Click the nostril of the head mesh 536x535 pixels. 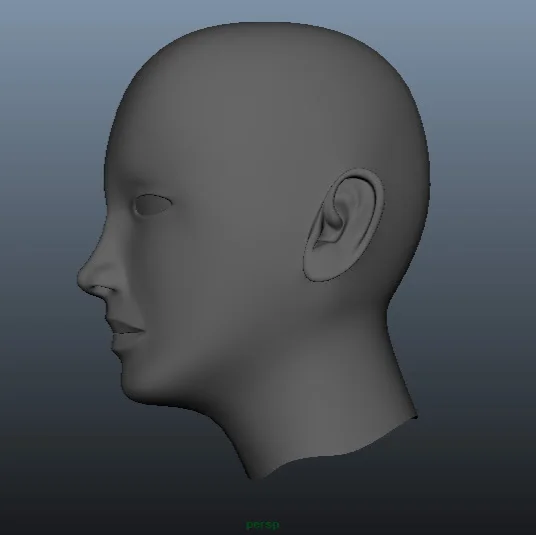(x=104, y=290)
